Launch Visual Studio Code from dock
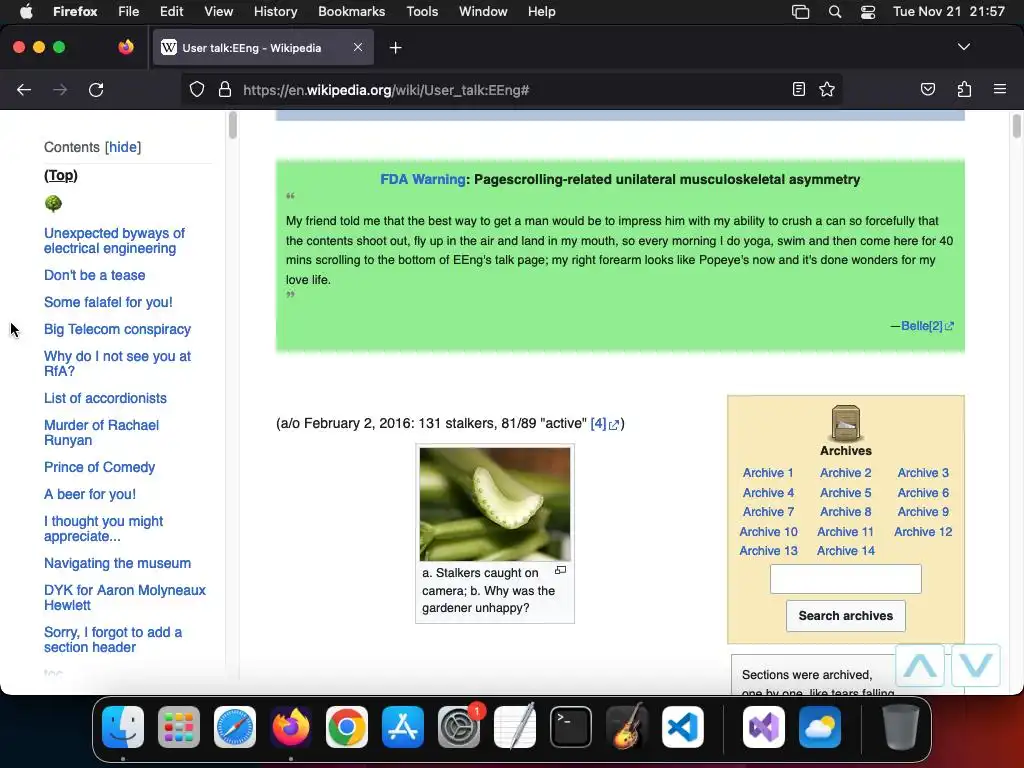 (x=682, y=727)
